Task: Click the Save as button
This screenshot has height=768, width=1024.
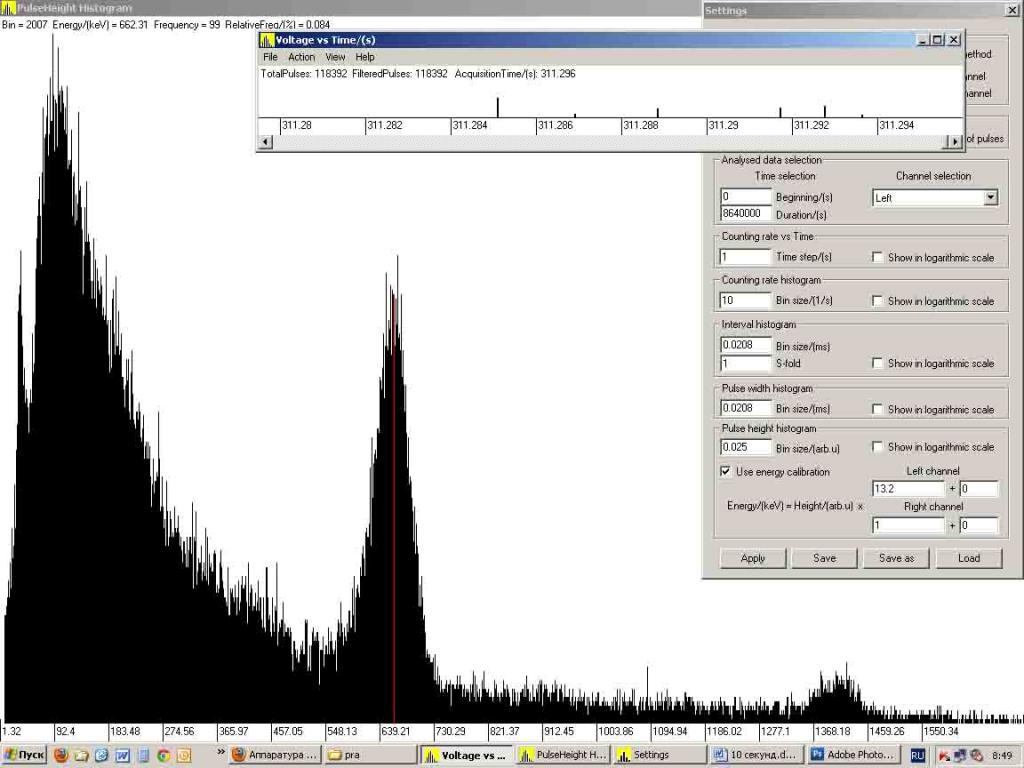Action: pyautogui.click(x=896, y=558)
